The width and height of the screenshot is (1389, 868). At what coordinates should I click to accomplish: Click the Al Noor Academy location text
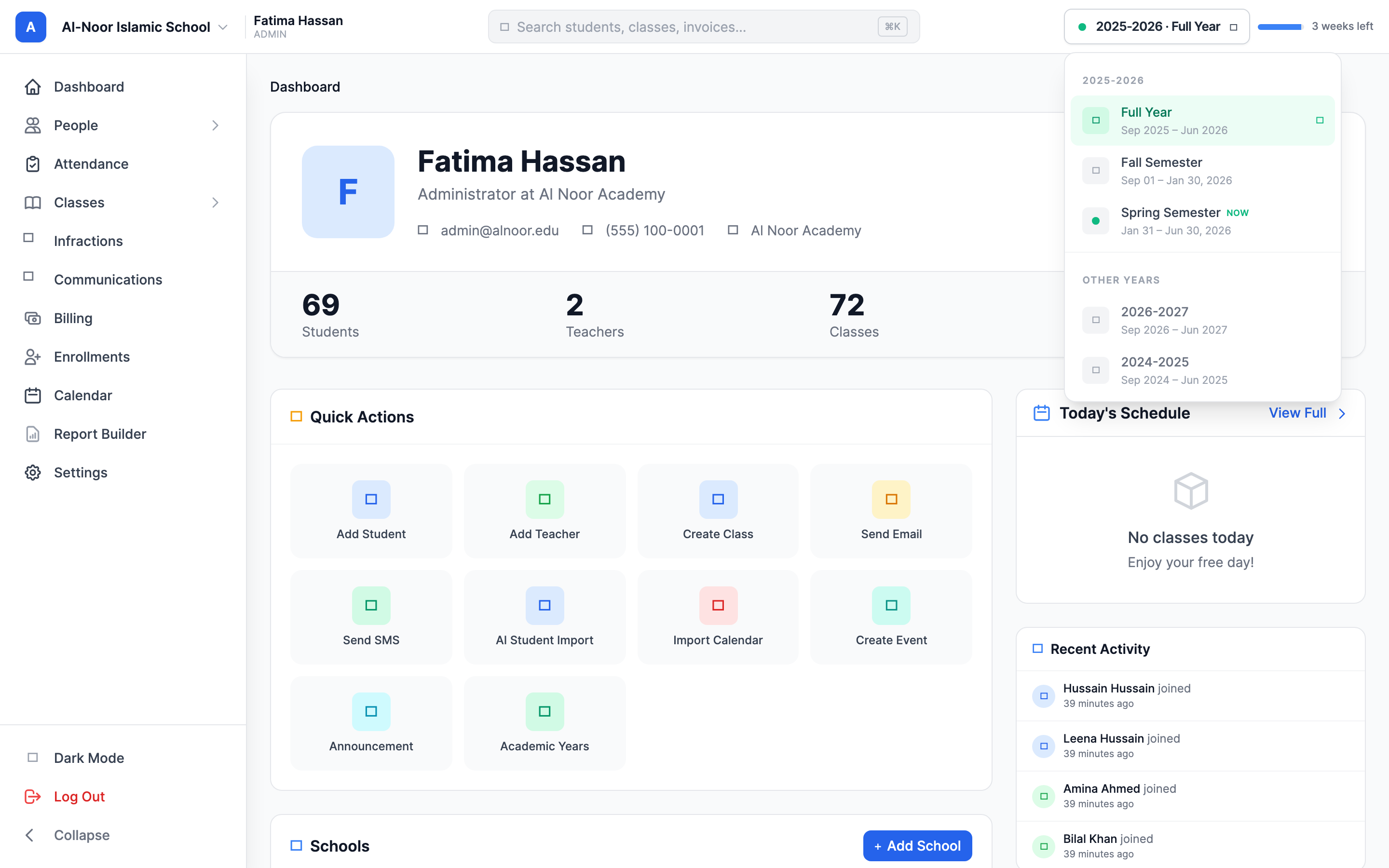806,230
